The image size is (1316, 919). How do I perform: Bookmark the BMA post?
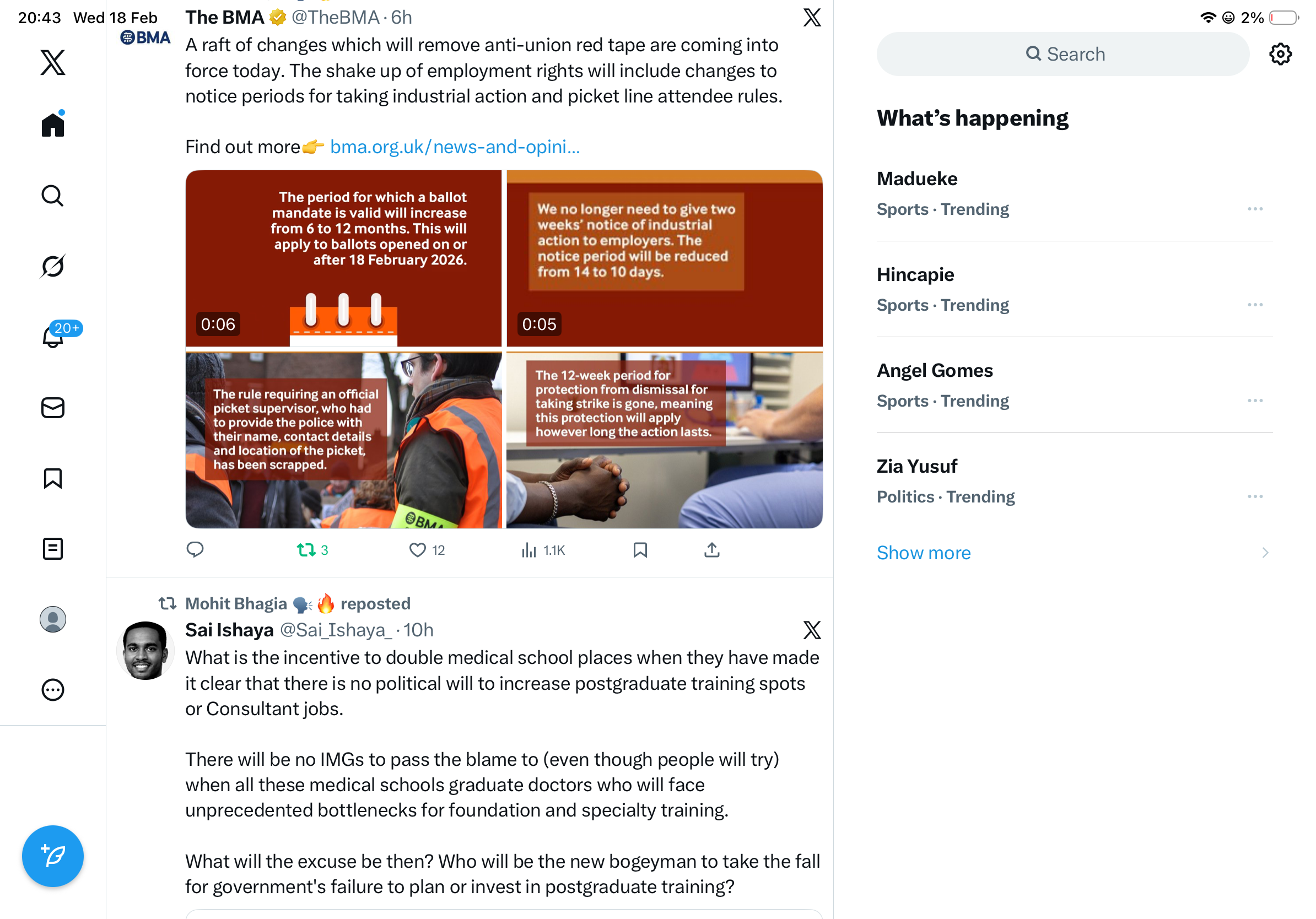coord(640,550)
